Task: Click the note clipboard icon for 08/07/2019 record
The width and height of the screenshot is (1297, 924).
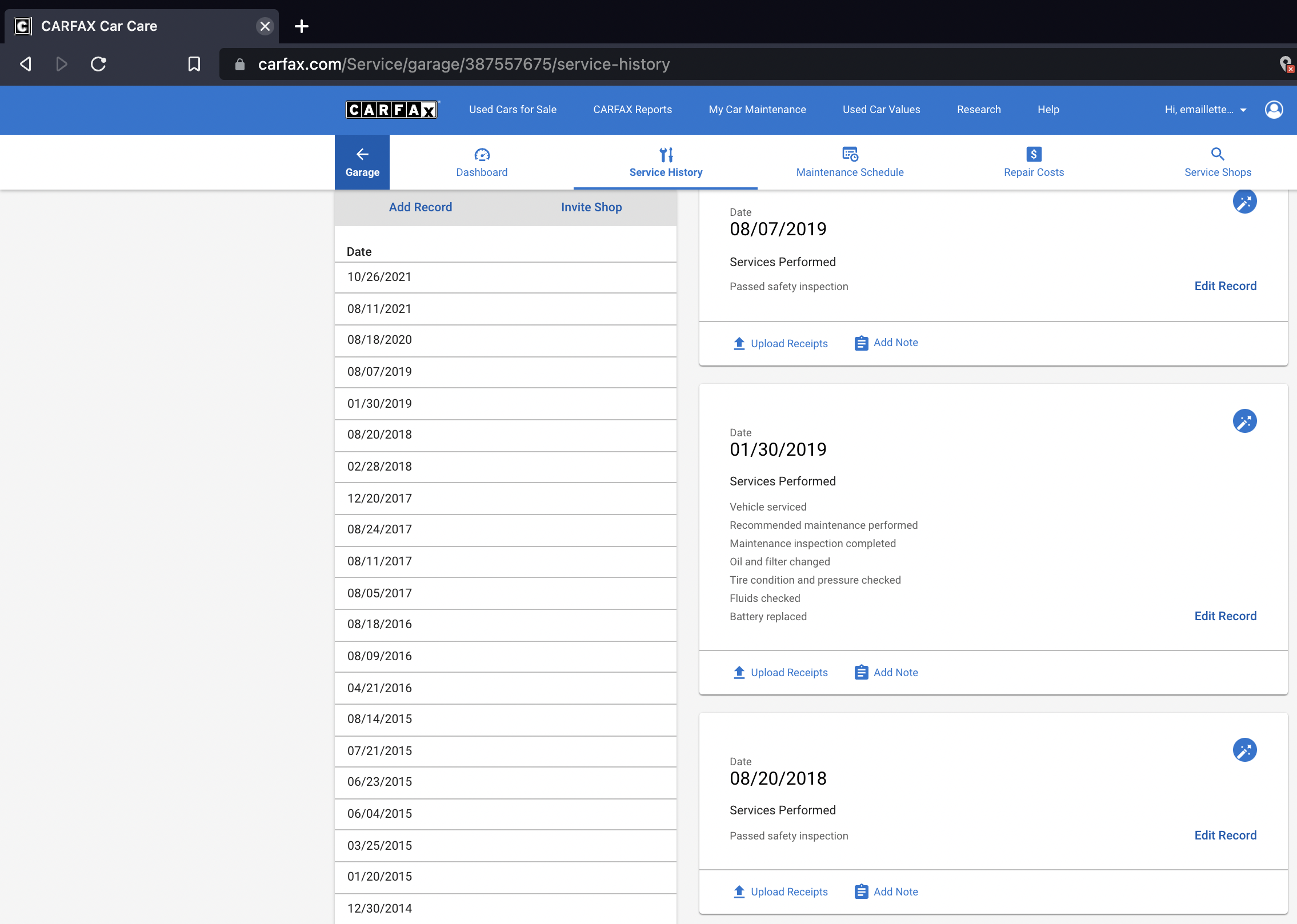Action: click(x=862, y=343)
